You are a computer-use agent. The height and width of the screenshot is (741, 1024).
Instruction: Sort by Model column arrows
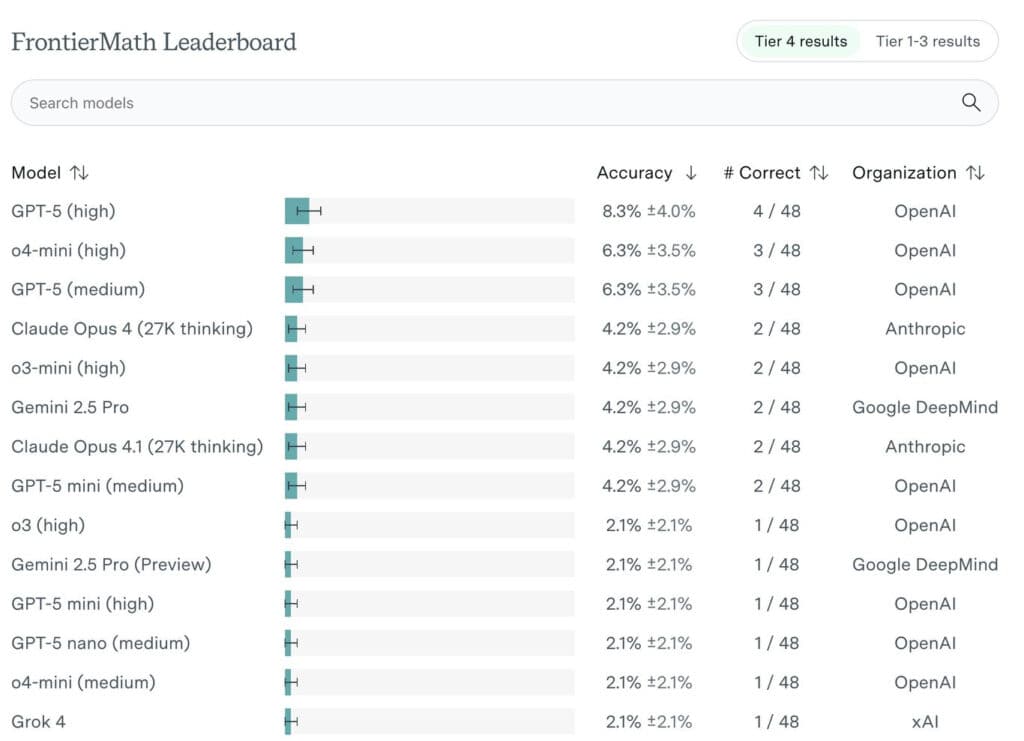click(x=80, y=172)
